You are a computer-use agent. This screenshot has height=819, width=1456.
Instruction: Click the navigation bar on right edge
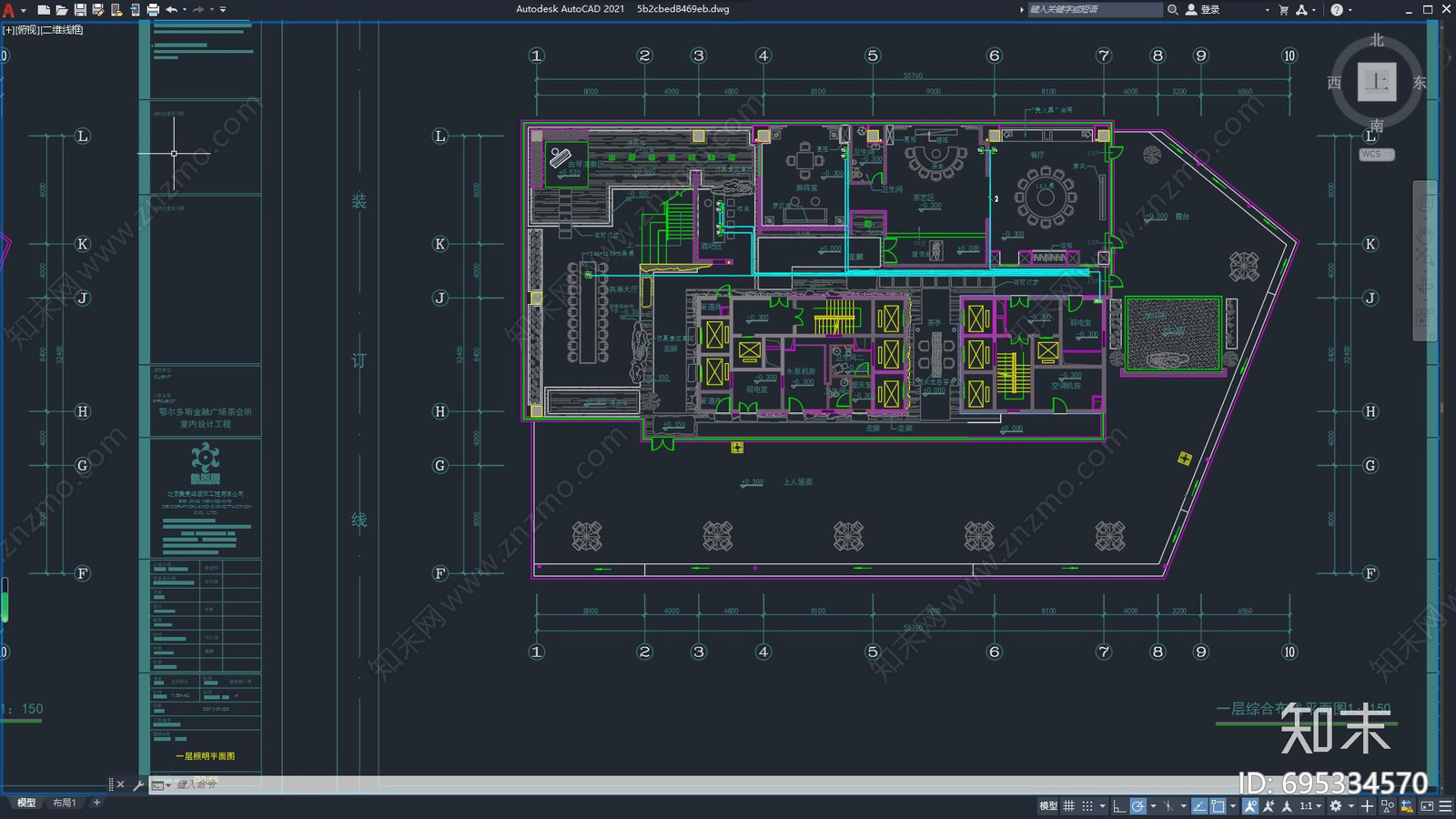1424,261
